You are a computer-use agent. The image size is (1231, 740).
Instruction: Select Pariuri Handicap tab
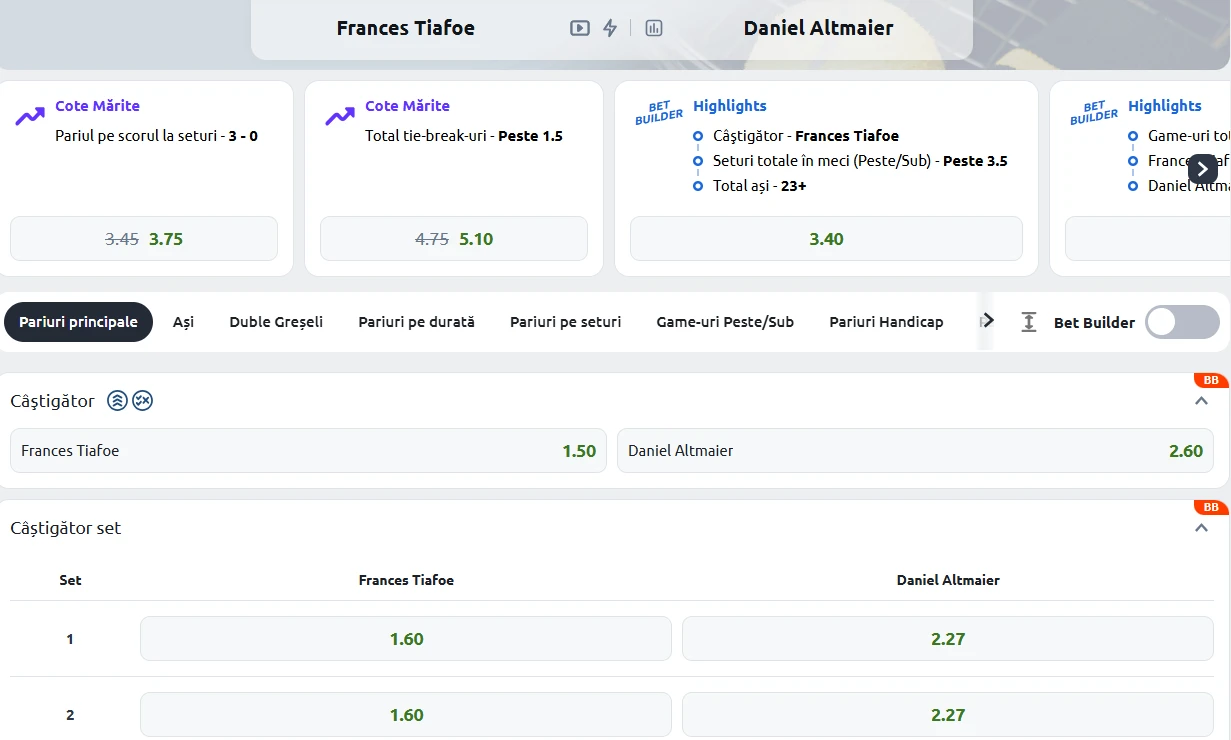886,322
